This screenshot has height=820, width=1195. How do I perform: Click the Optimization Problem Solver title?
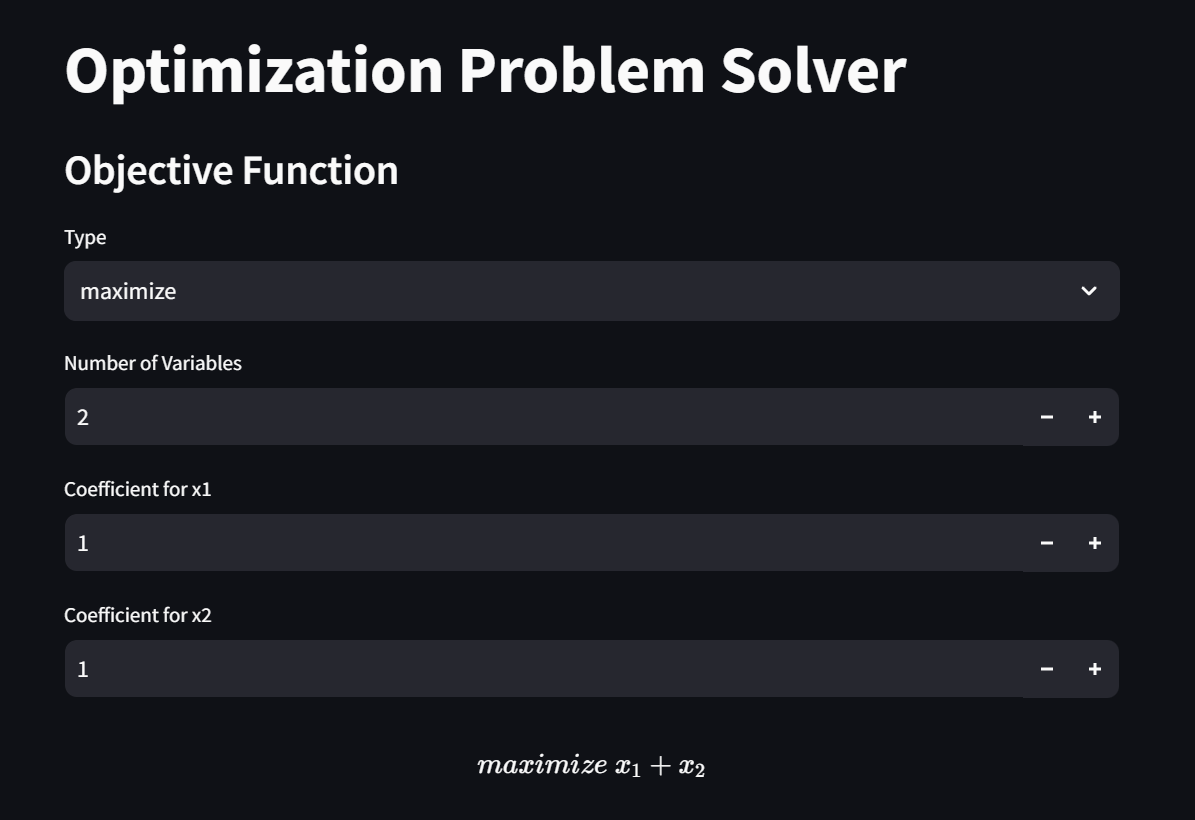483,67
